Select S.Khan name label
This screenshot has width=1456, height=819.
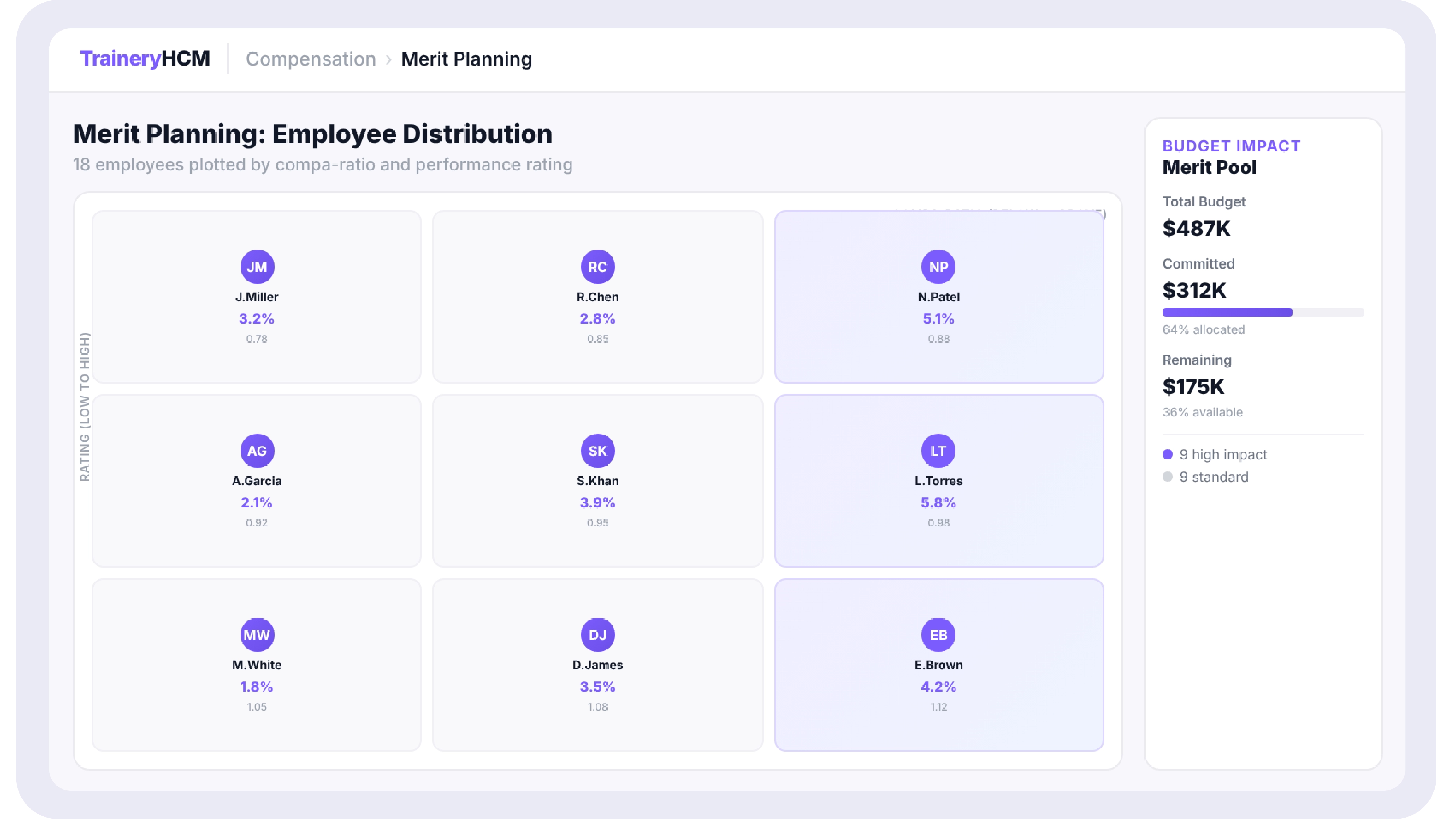pyautogui.click(x=597, y=481)
